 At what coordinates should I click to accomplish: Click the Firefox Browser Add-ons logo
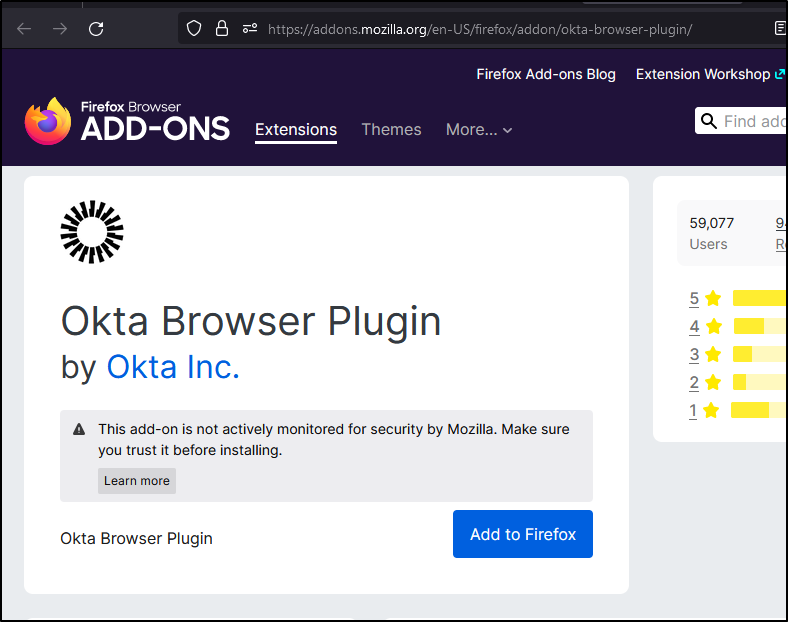point(127,122)
